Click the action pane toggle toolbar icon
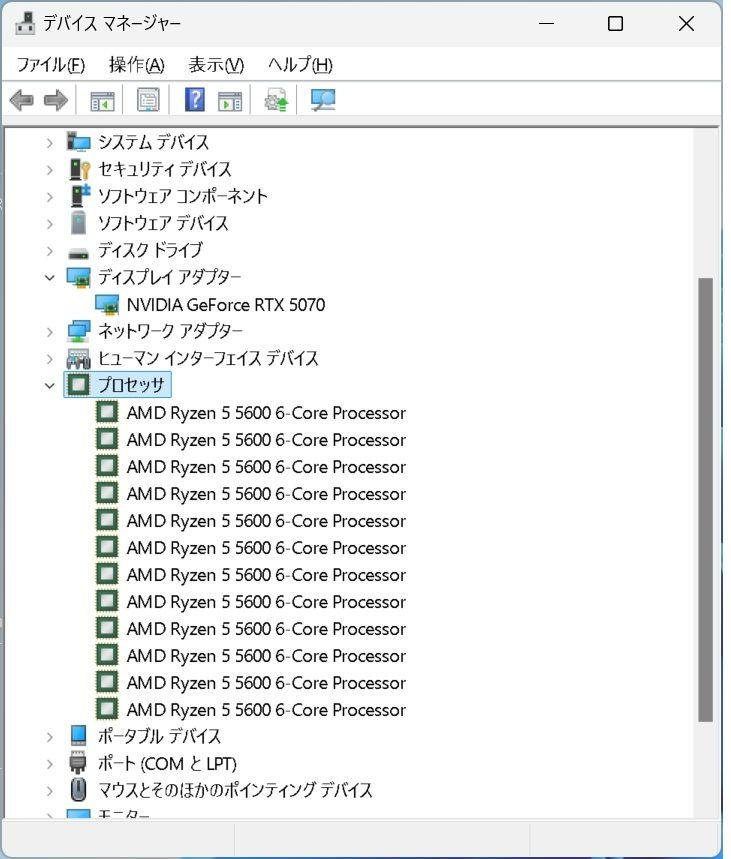Viewport: 731px width, 859px height. pos(230,101)
